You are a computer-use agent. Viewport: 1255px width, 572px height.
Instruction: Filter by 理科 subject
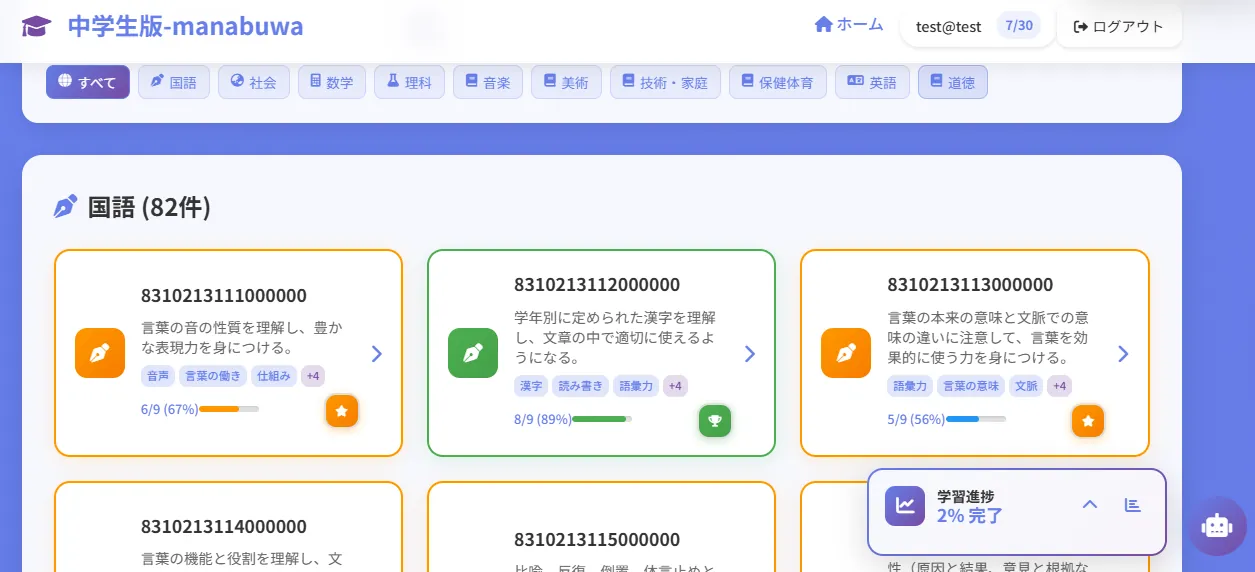pyautogui.click(x=409, y=82)
